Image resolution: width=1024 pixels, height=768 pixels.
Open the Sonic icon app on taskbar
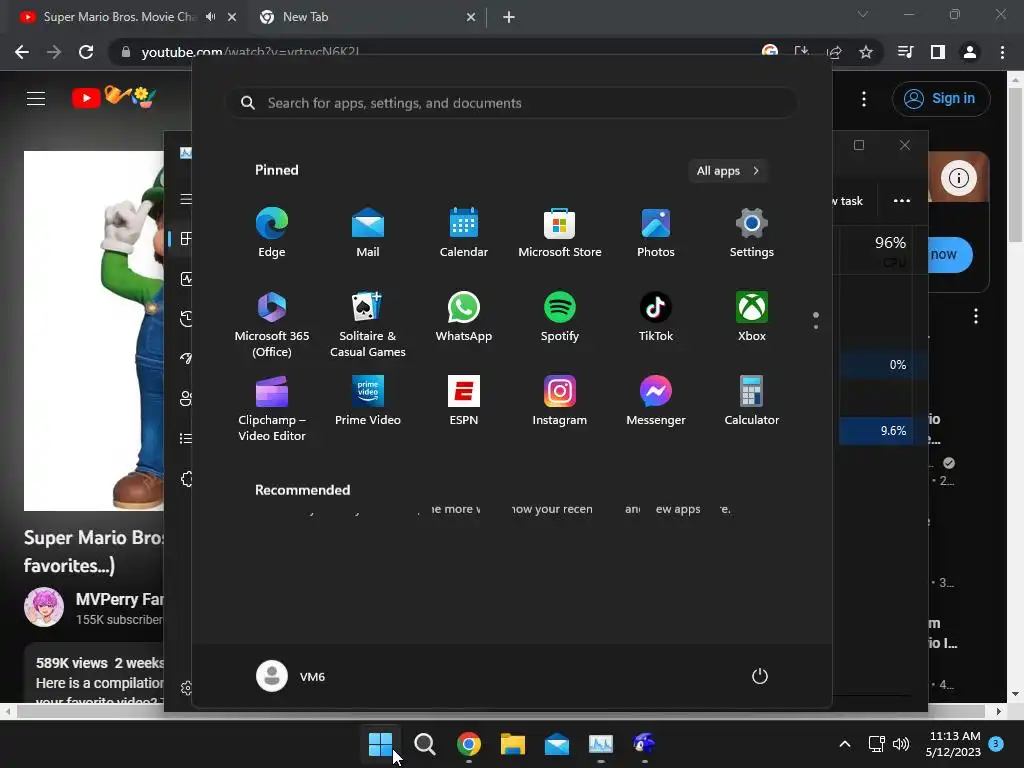pyautogui.click(x=645, y=743)
